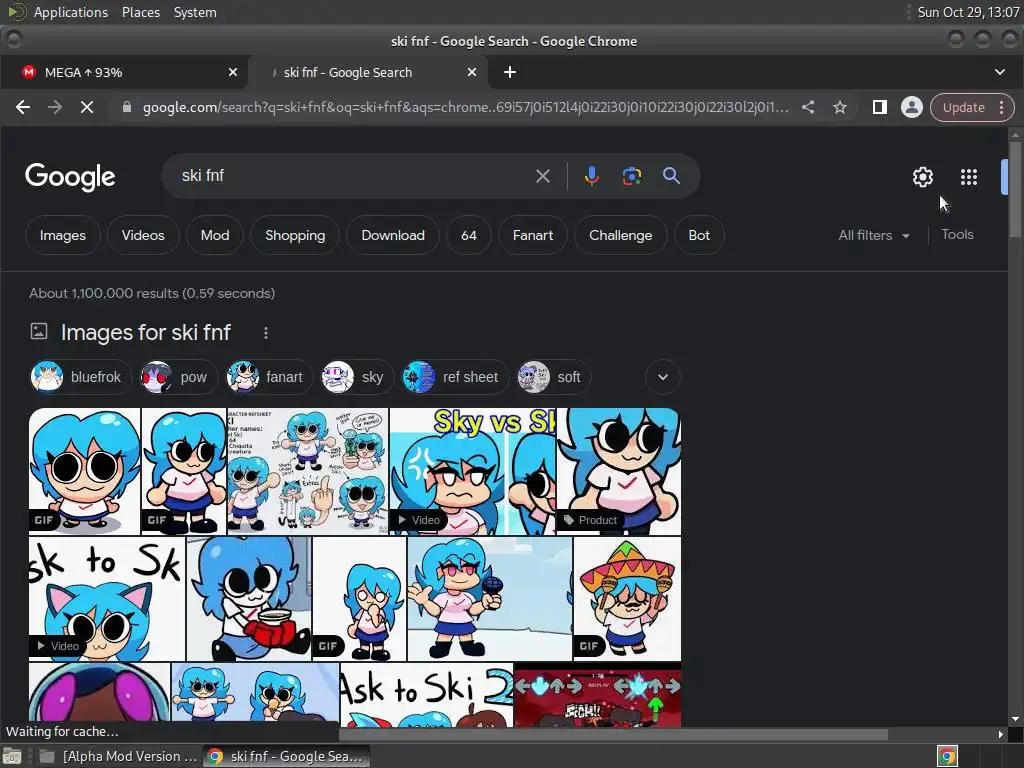Open search Tools

[x=957, y=234]
